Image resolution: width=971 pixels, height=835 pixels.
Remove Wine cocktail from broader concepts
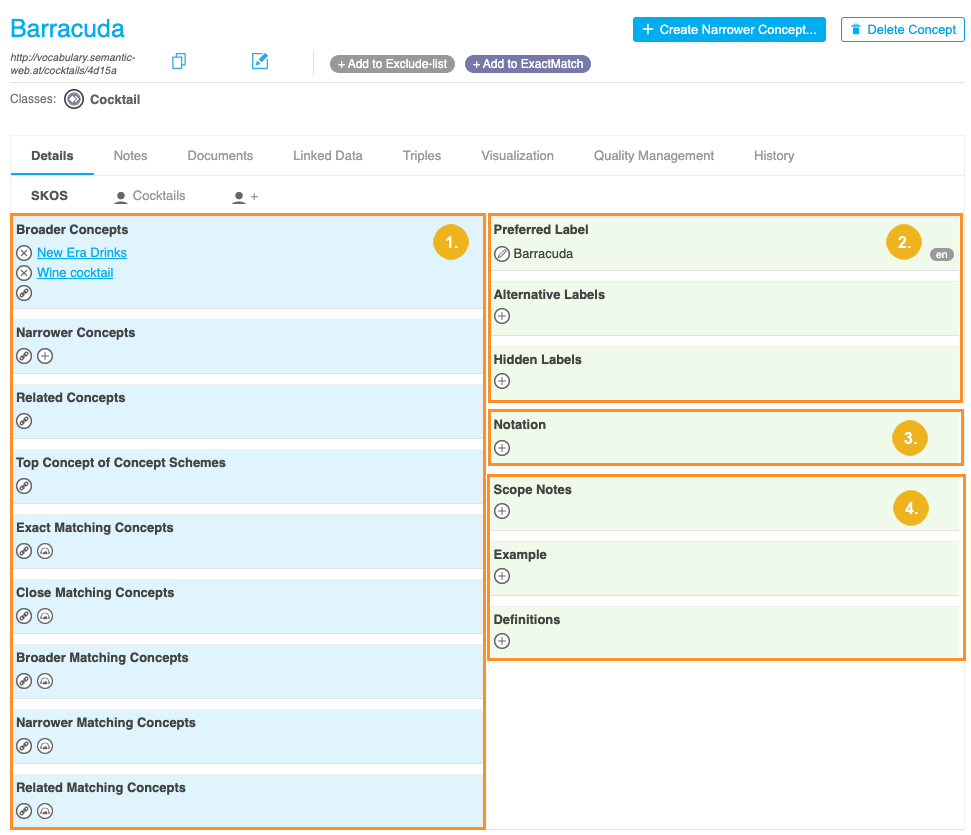pos(24,273)
